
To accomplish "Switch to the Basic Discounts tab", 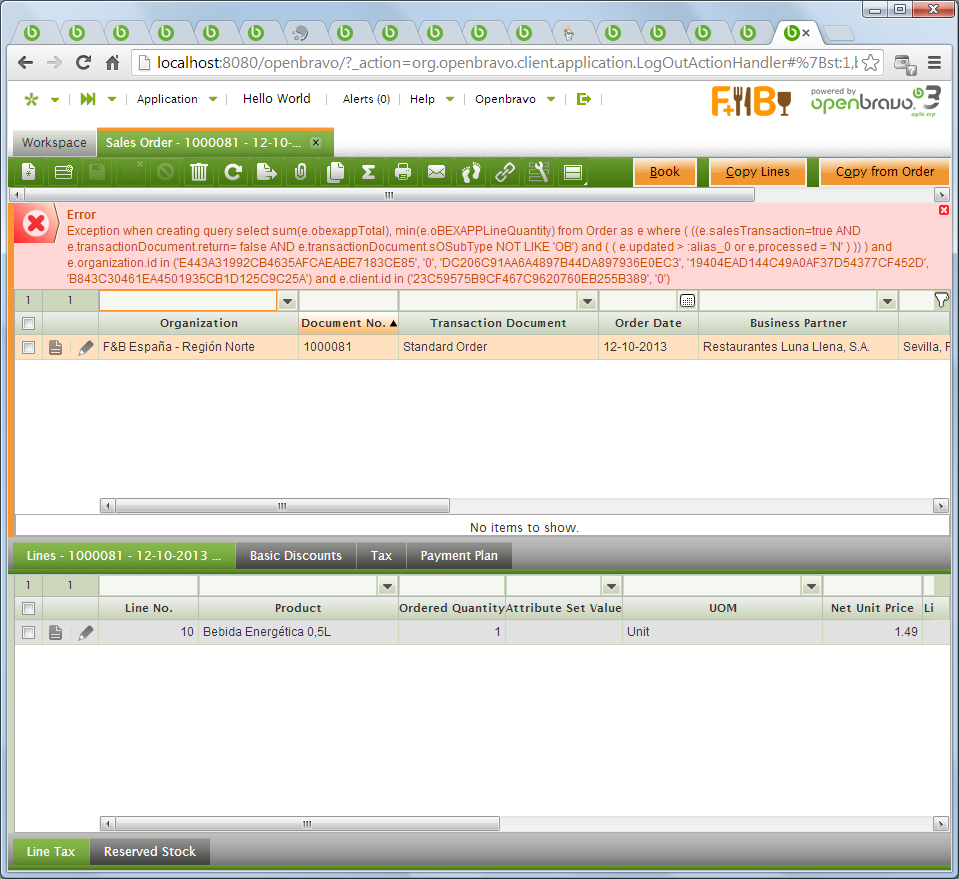I will coord(295,556).
